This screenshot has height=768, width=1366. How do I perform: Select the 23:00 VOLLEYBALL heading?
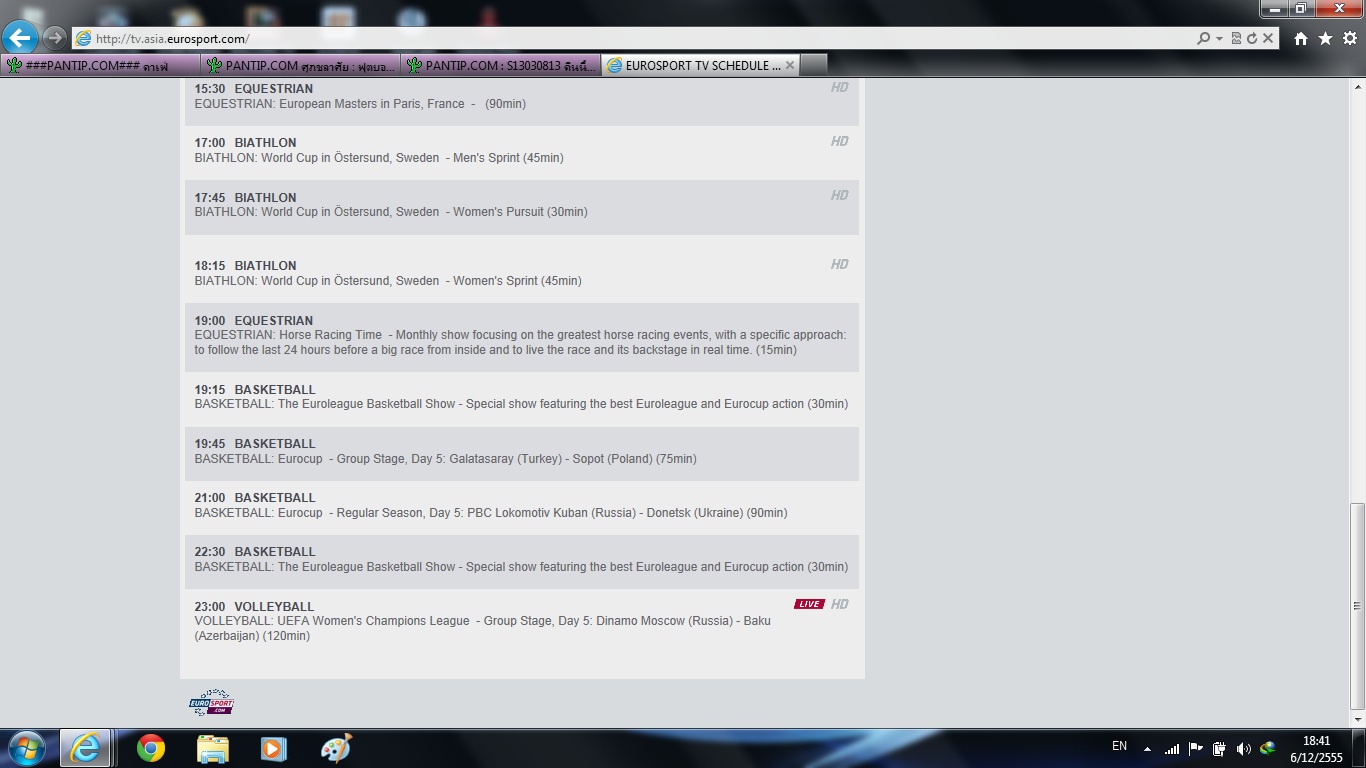coord(254,607)
